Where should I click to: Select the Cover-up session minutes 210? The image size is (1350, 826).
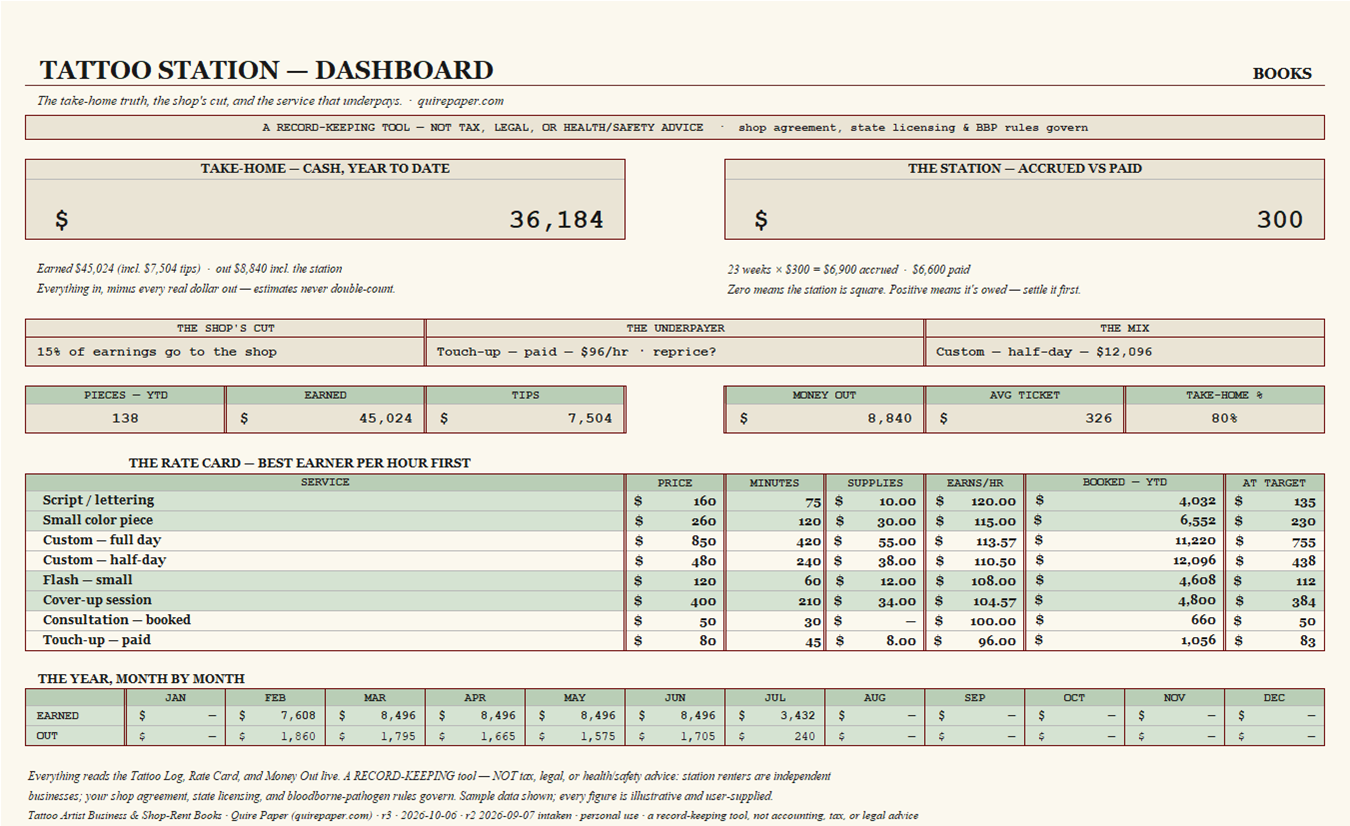809,601
